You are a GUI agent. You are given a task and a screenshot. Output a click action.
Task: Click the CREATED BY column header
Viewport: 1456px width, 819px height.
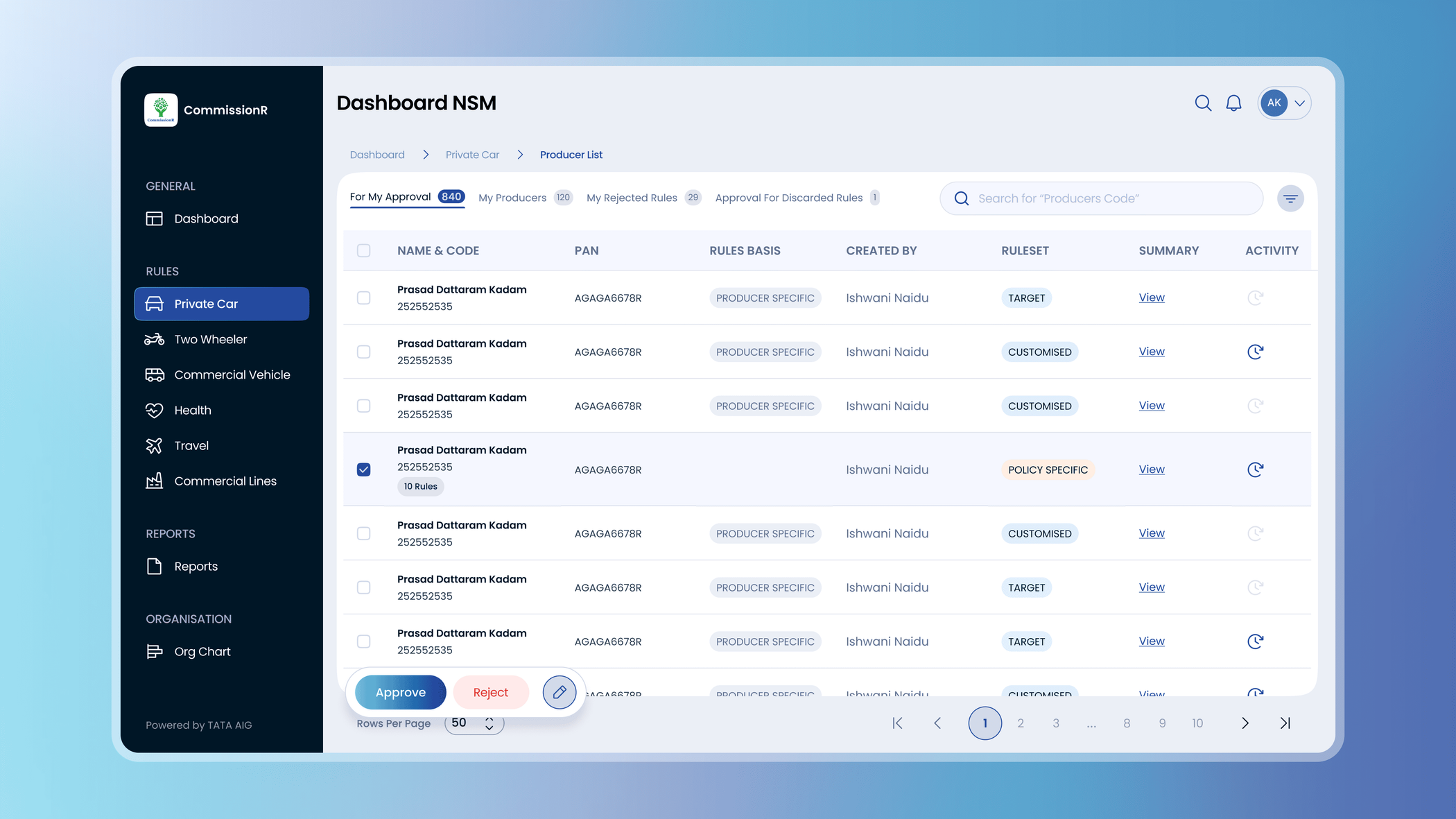[x=881, y=250]
